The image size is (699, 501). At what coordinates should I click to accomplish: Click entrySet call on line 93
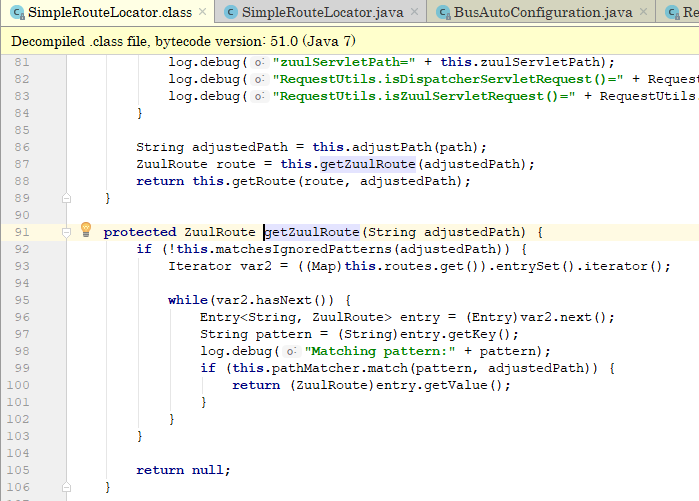click(527, 266)
